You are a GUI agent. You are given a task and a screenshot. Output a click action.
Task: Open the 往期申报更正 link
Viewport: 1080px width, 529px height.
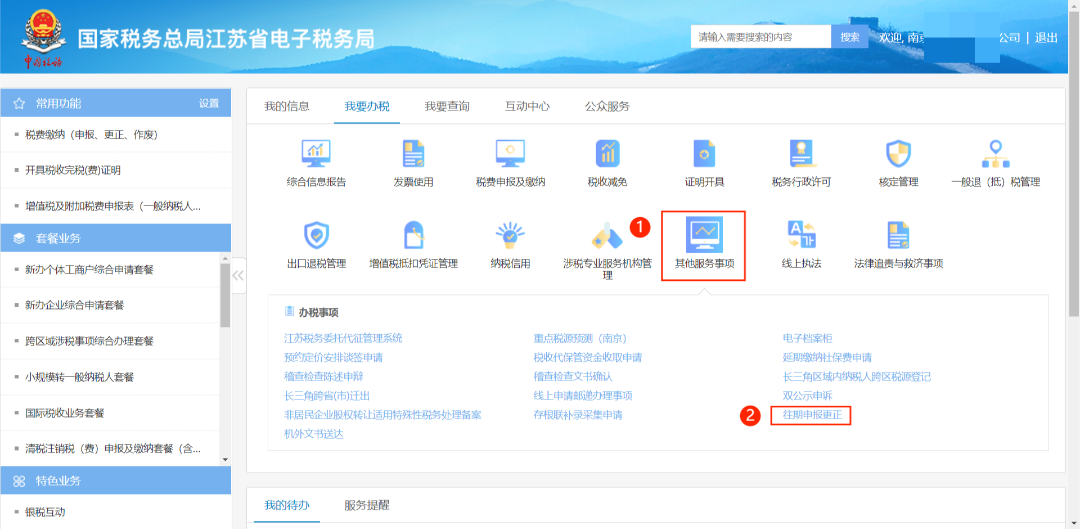click(x=811, y=414)
